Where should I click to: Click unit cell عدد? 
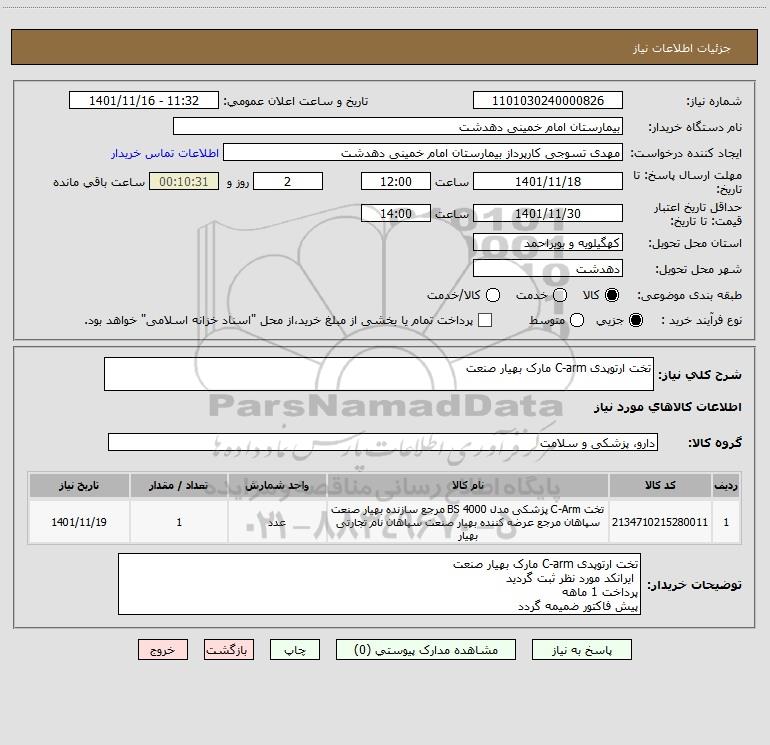[x=277, y=522]
